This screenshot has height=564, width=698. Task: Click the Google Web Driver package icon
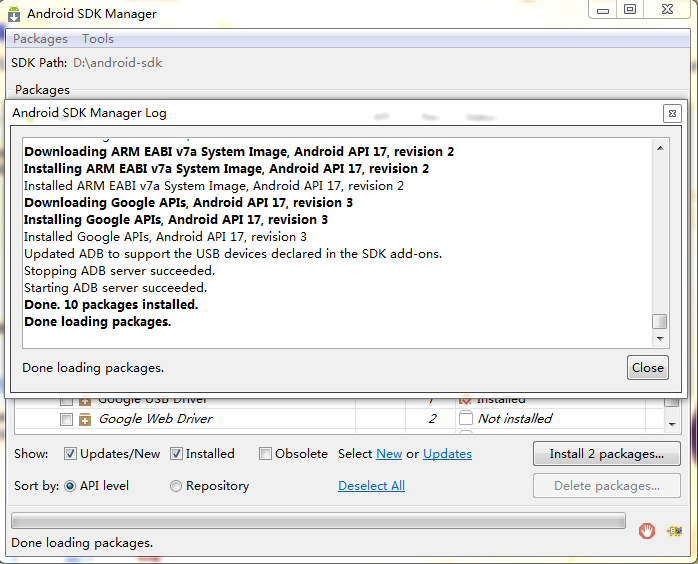(85, 419)
